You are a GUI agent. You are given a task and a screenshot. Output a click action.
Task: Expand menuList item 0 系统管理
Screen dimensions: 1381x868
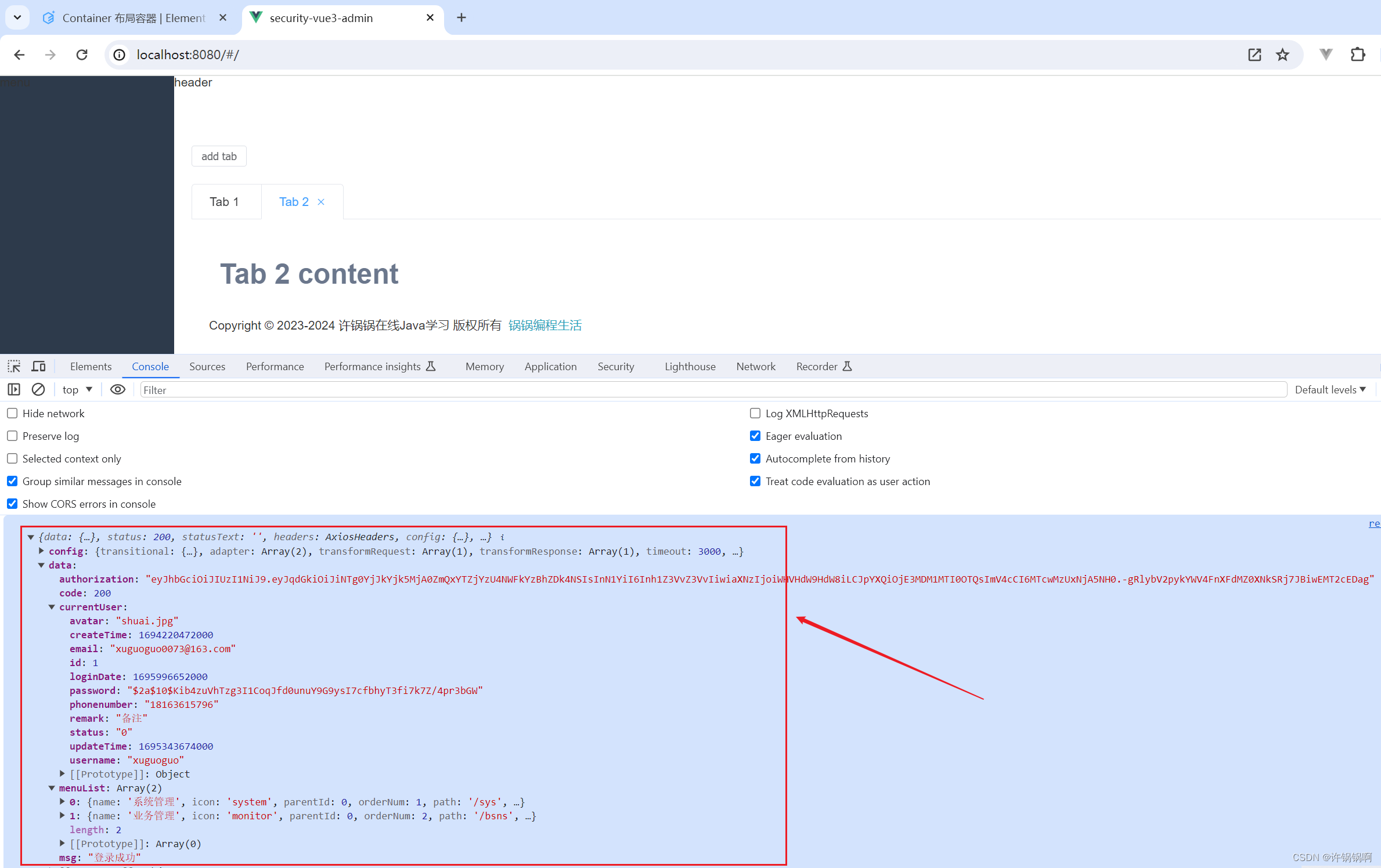62,802
